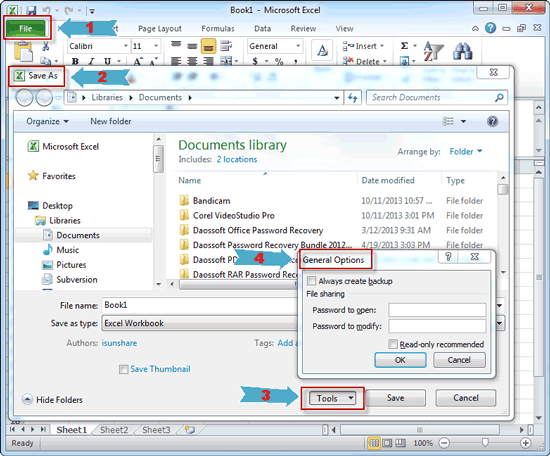
Task: Click New folder button
Action: pyautogui.click(x=111, y=121)
